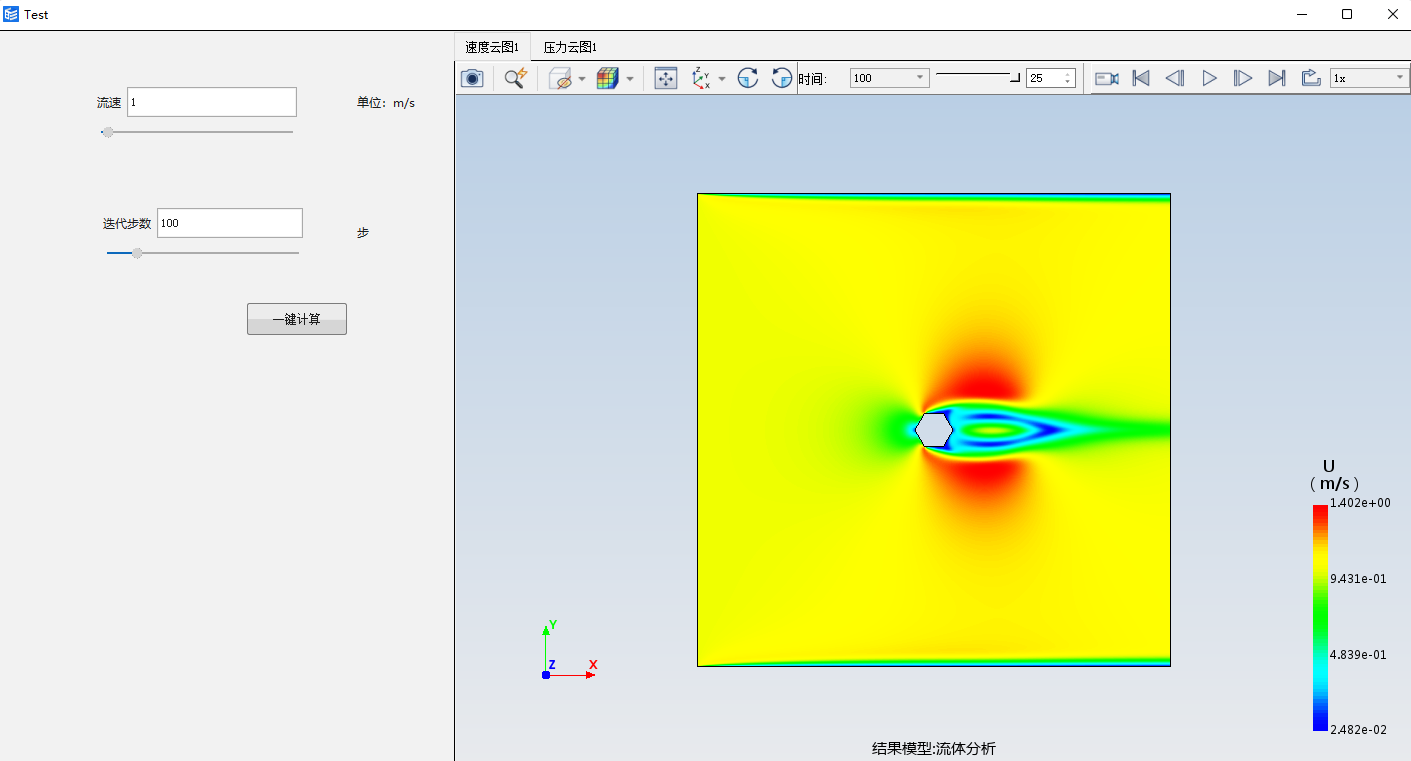Click the legend minimum value 2.482e-02
The image size is (1411, 761).
coord(1358,730)
